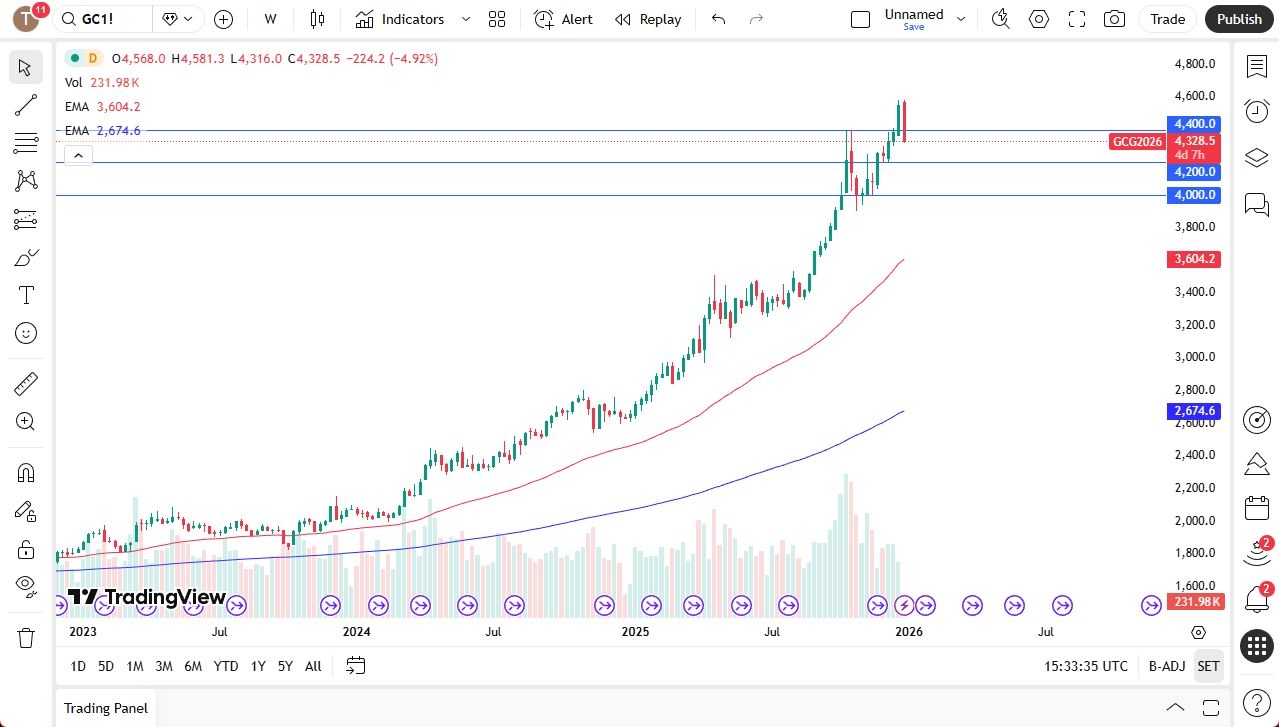1279x727 pixels.
Task: Activate the magnet snap mode
Action: tap(26, 472)
